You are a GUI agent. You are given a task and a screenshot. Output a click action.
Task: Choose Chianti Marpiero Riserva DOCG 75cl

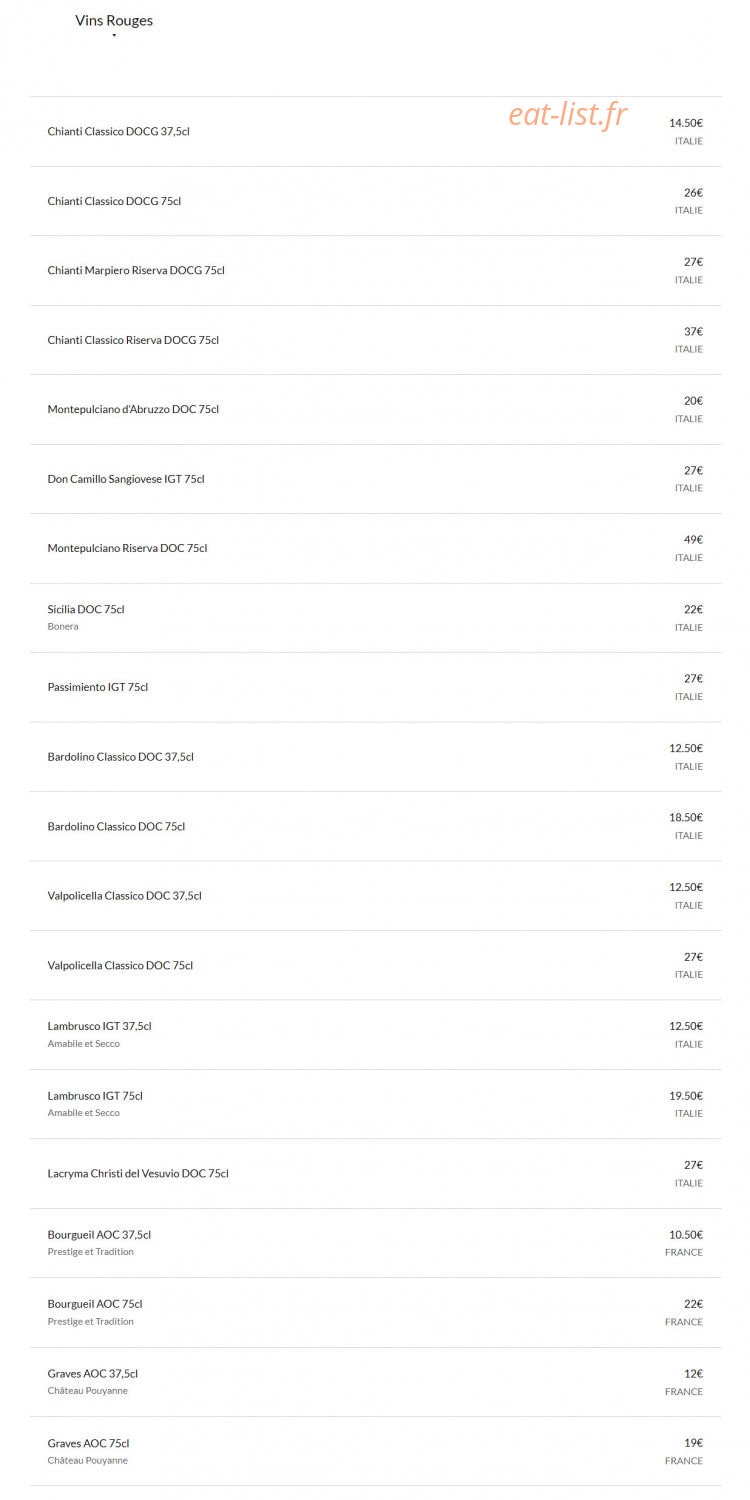click(375, 271)
